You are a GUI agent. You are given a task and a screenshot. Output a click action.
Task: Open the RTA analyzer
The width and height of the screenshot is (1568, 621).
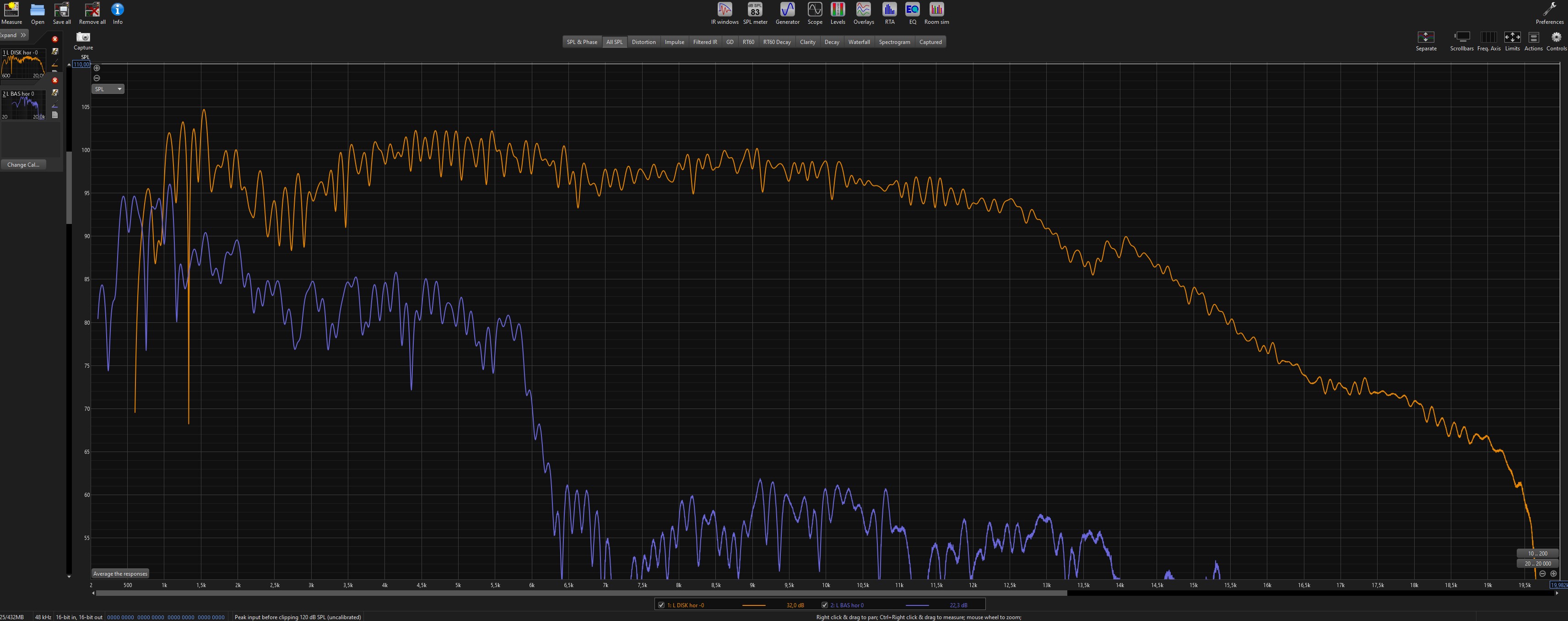pyautogui.click(x=889, y=10)
